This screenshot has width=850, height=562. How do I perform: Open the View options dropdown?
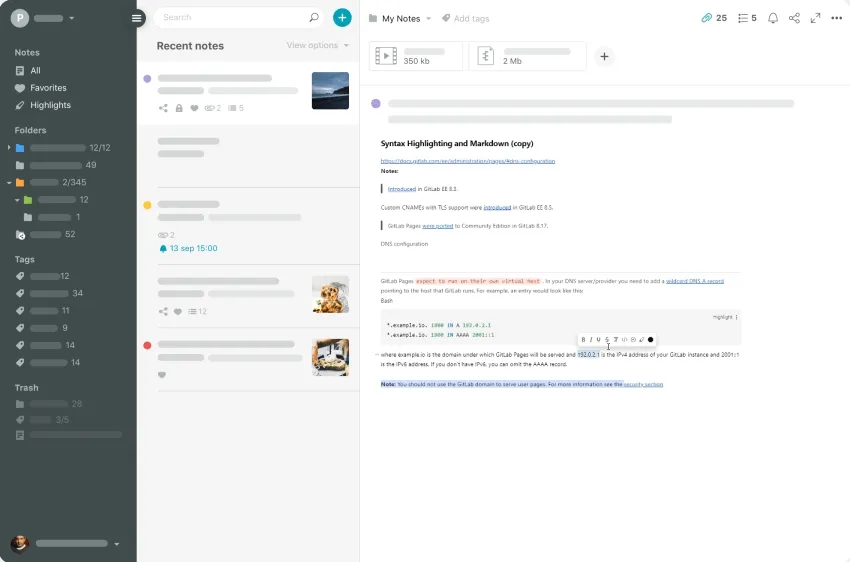pos(318,46)
